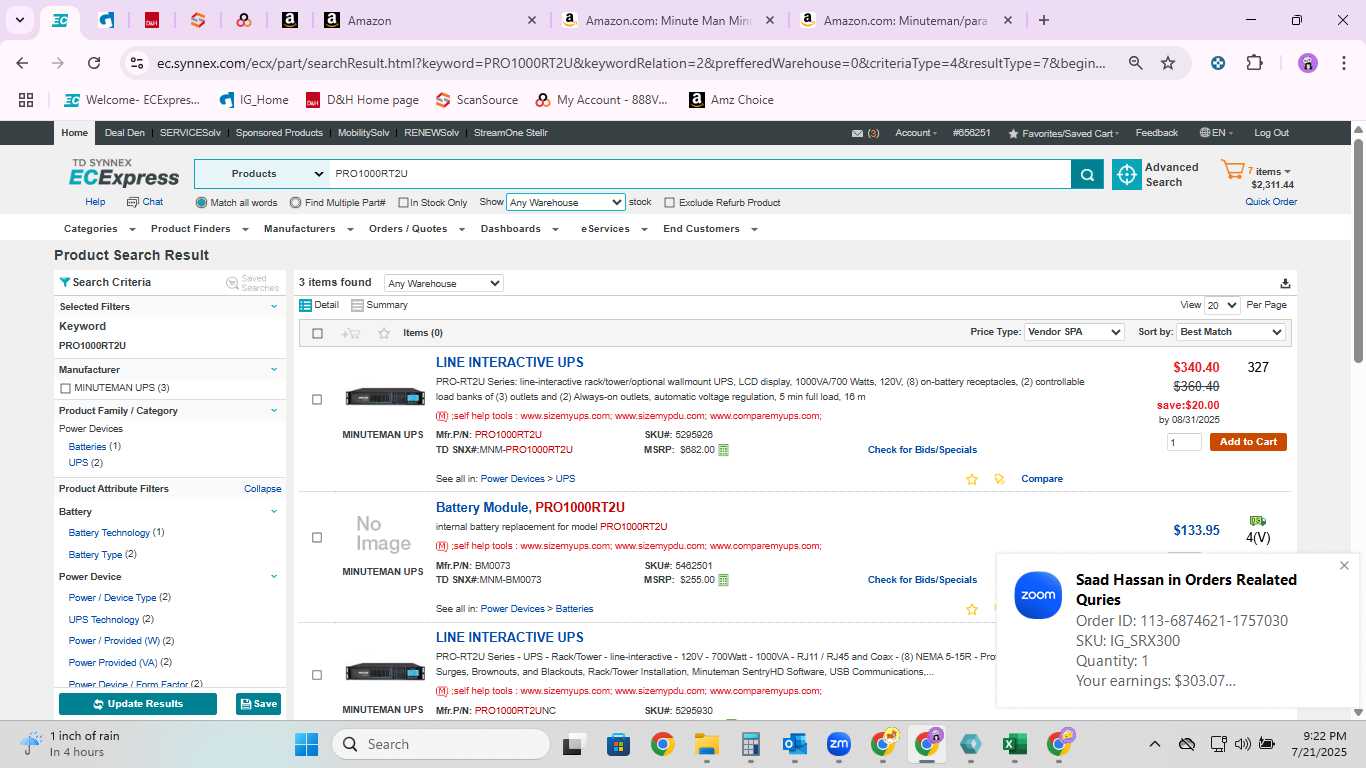Click the search magnifier button beside PRO1000RT2U
The image size is (1366, 768).
[1087, 175]
